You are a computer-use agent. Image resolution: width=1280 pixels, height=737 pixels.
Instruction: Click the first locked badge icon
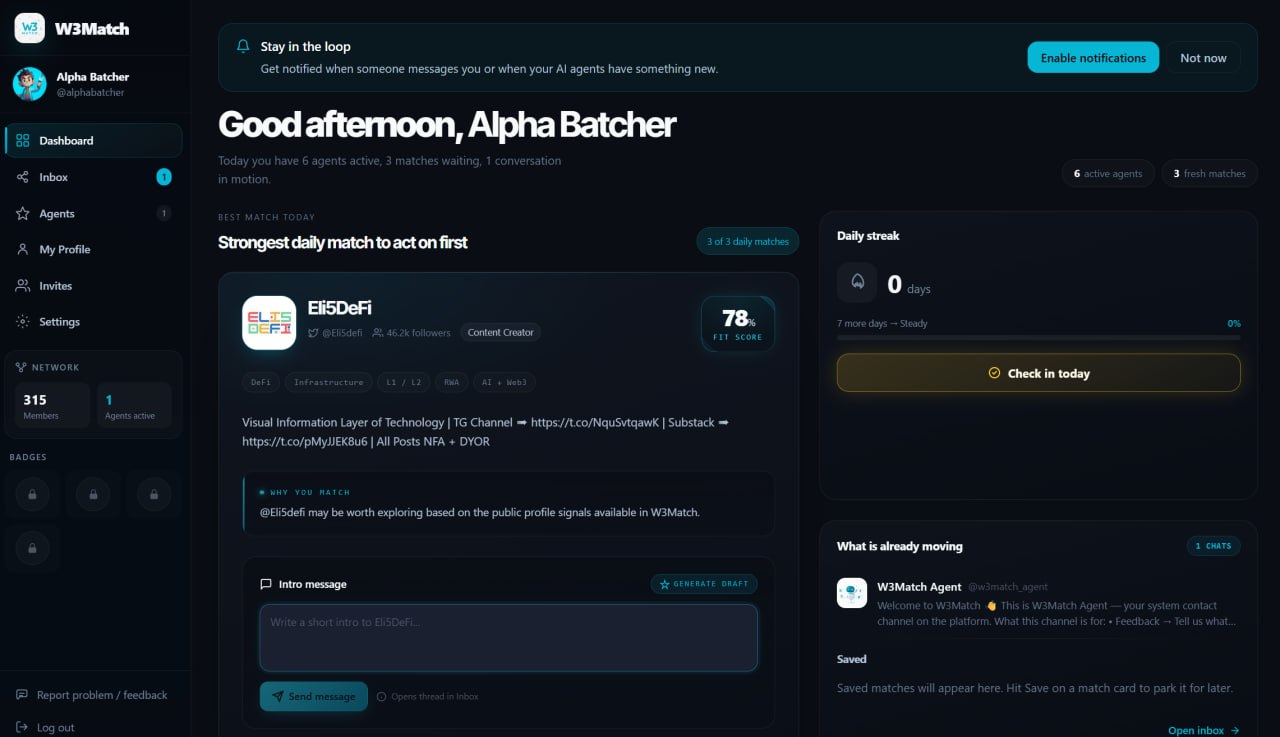click(32, 494)
